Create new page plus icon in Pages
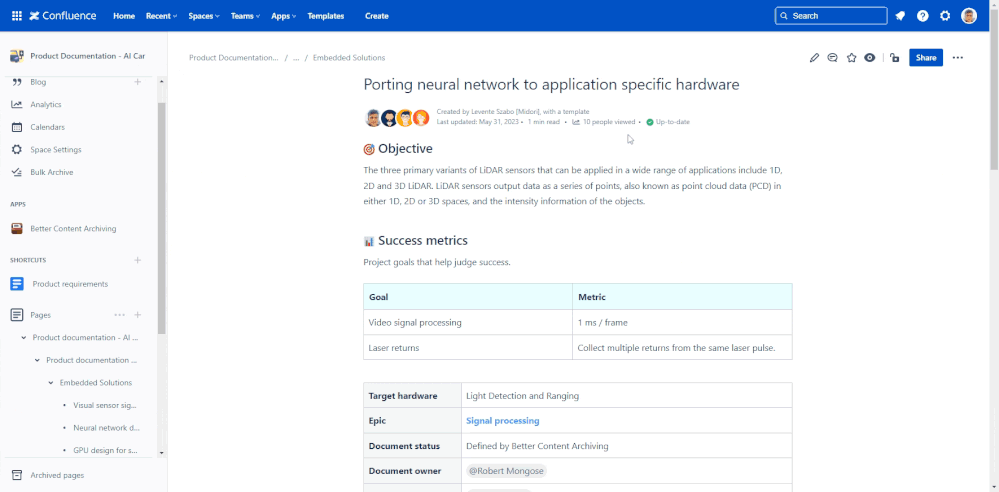This screenshot has width=999, height=492. (x=138, y=315)
